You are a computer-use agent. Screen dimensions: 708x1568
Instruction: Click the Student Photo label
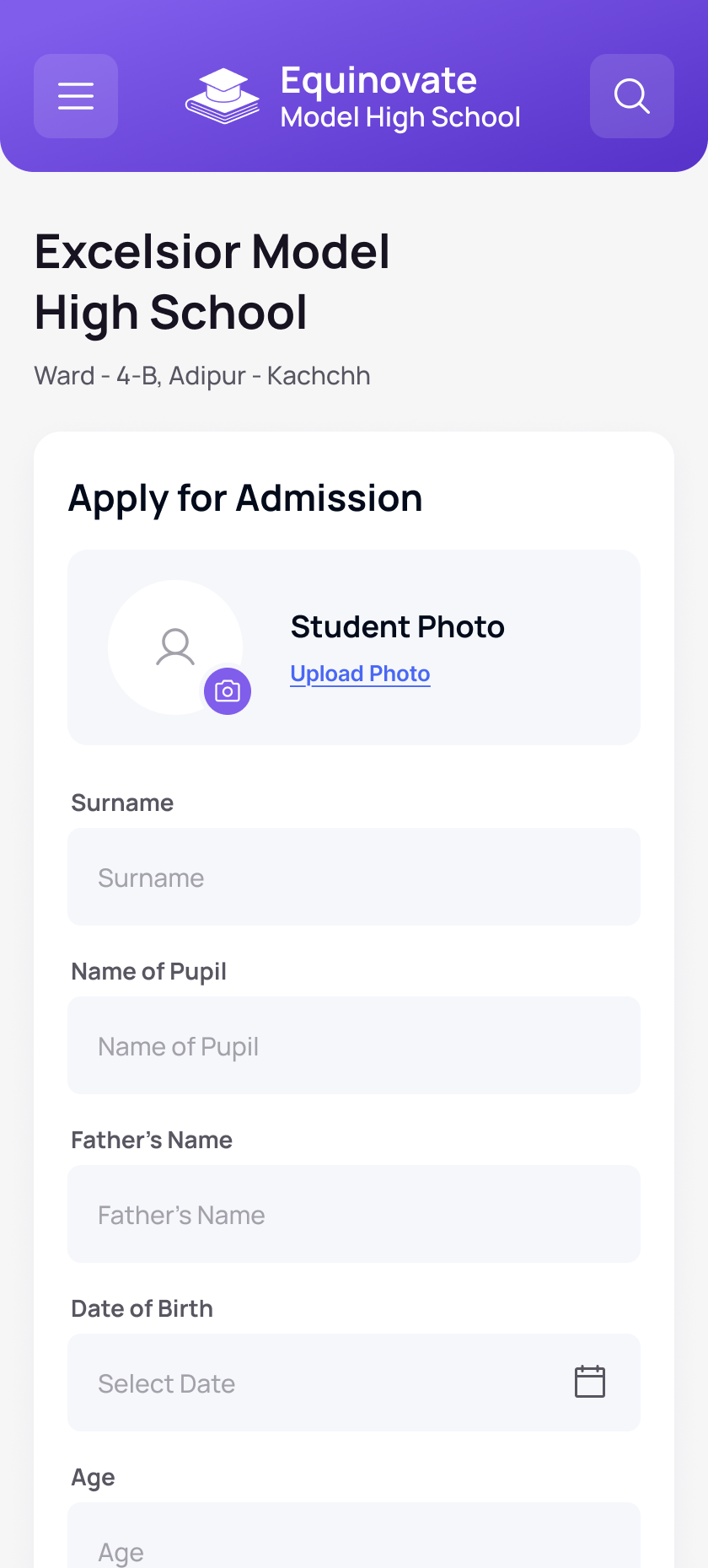coord(397,627)
